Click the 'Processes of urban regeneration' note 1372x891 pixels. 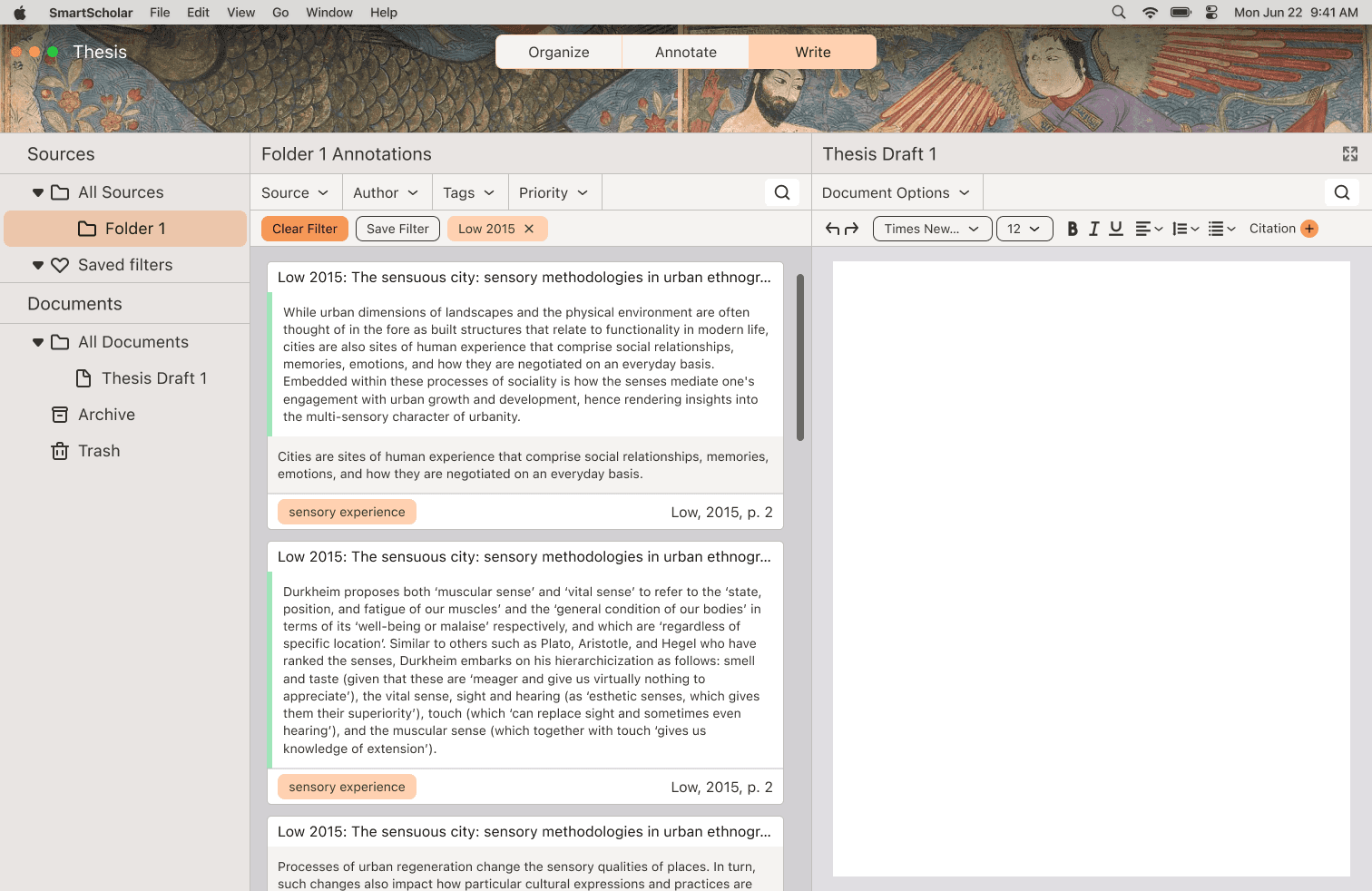pyautogui.click(x=515, y=875)
